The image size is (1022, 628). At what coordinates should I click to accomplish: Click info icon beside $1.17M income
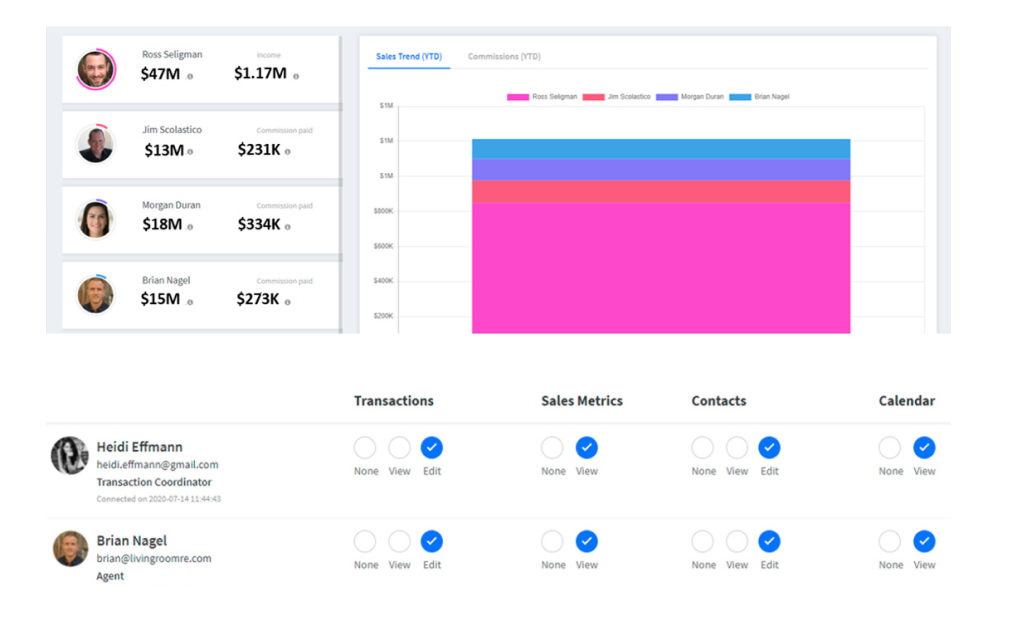(296, 76)
